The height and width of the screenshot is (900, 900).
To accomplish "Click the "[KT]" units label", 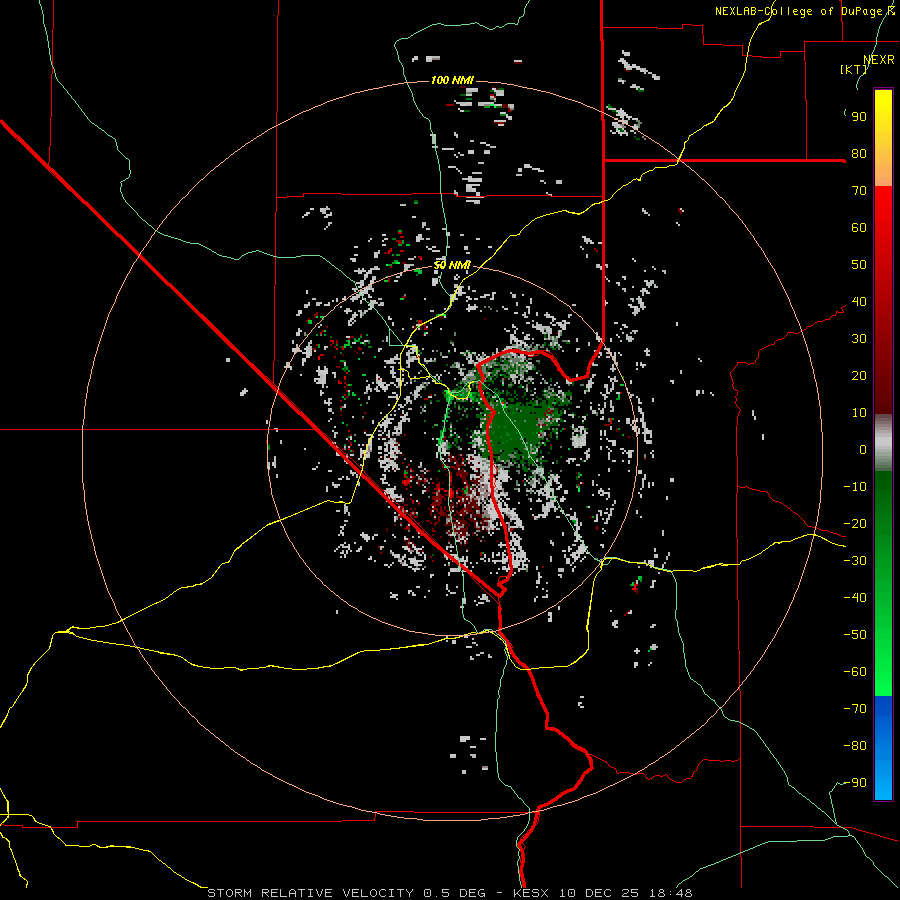I will coord(854,69).
